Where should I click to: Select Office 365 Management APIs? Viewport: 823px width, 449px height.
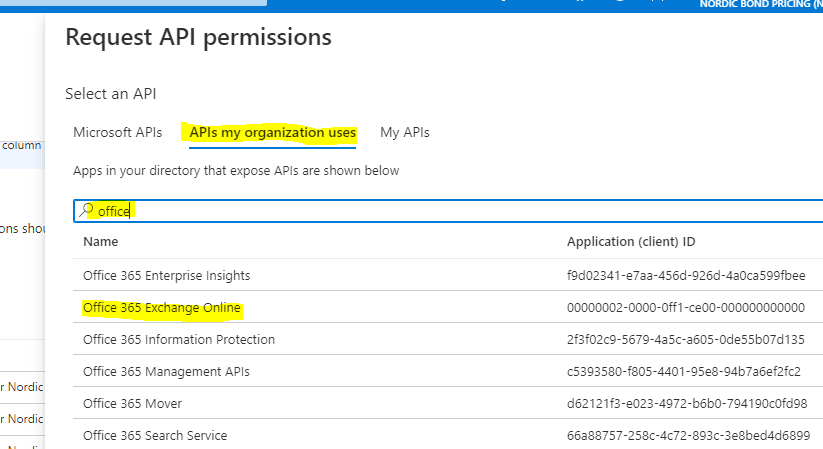pos(166,371)
